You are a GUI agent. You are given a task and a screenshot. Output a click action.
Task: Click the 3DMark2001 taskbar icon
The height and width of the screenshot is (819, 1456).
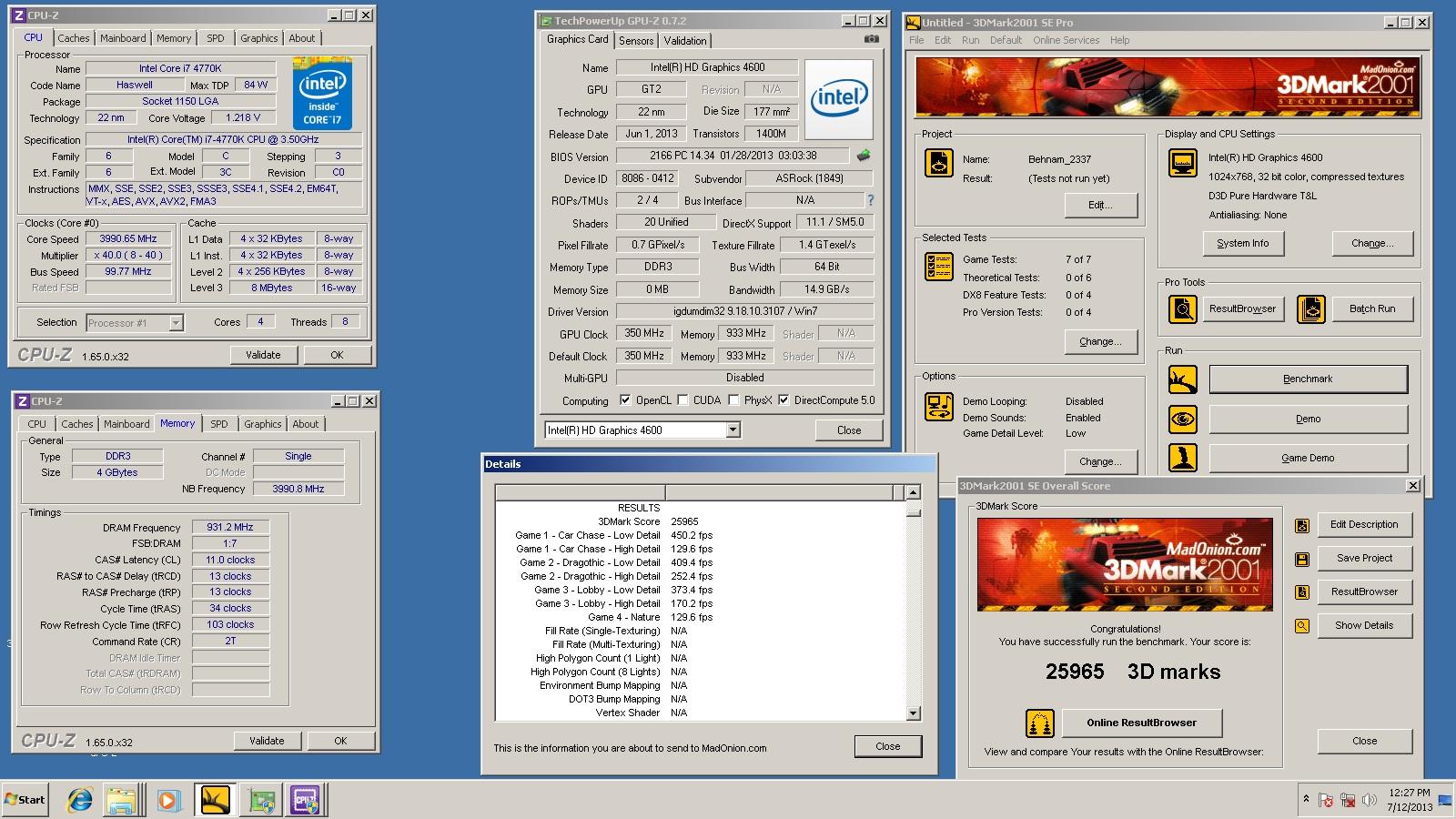tap(215, 800)
